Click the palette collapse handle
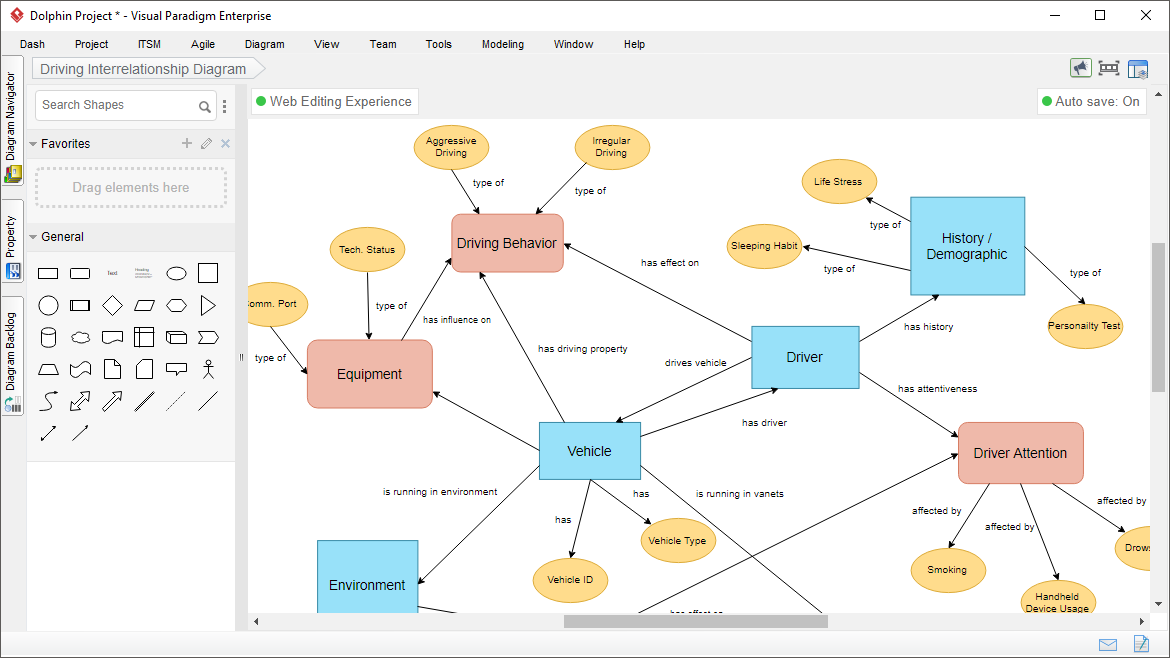Screen dimensions: 1170x658 point(242,357)
